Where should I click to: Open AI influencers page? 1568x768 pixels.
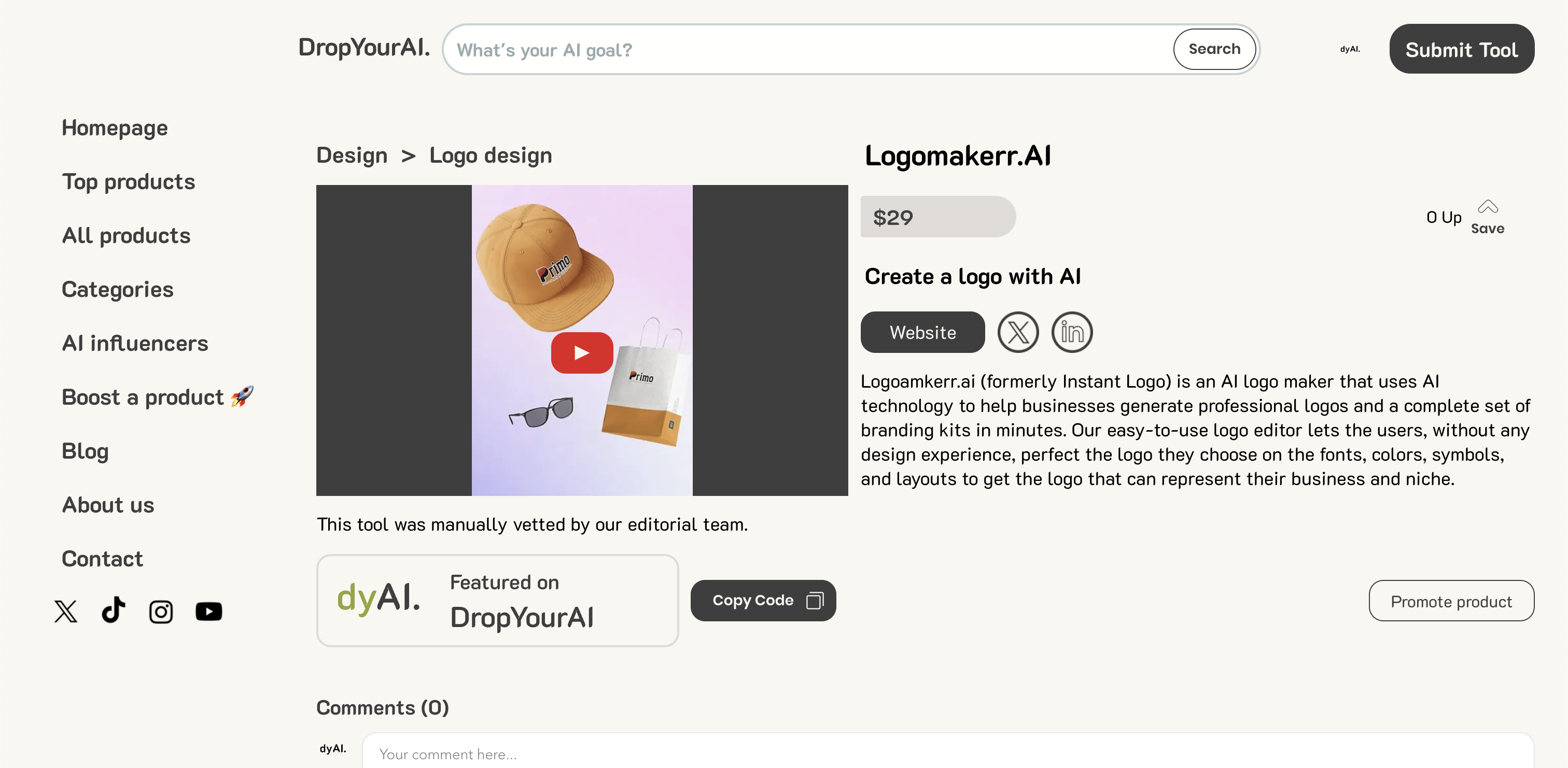tap(134, 343)
